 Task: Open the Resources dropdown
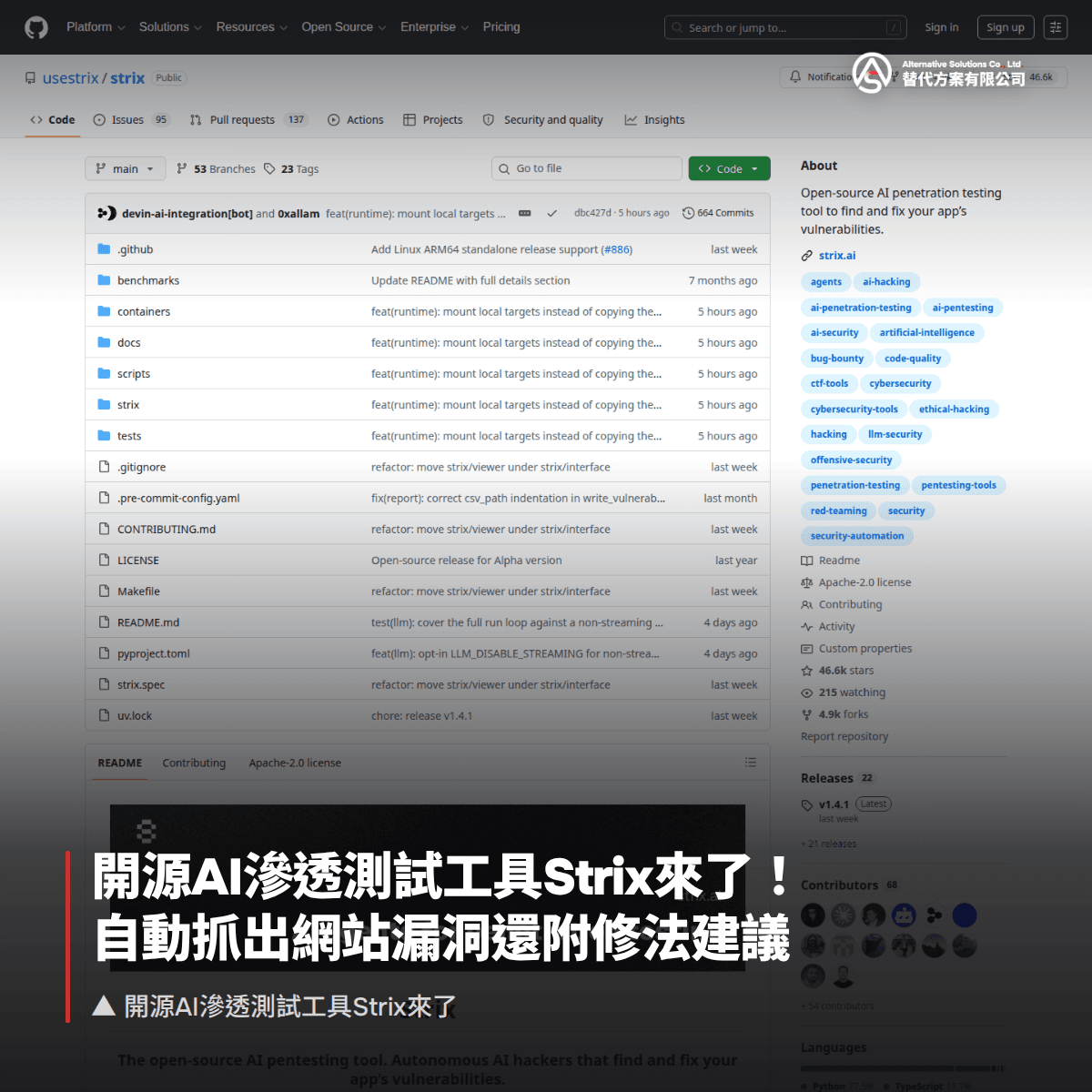[251, 27]
